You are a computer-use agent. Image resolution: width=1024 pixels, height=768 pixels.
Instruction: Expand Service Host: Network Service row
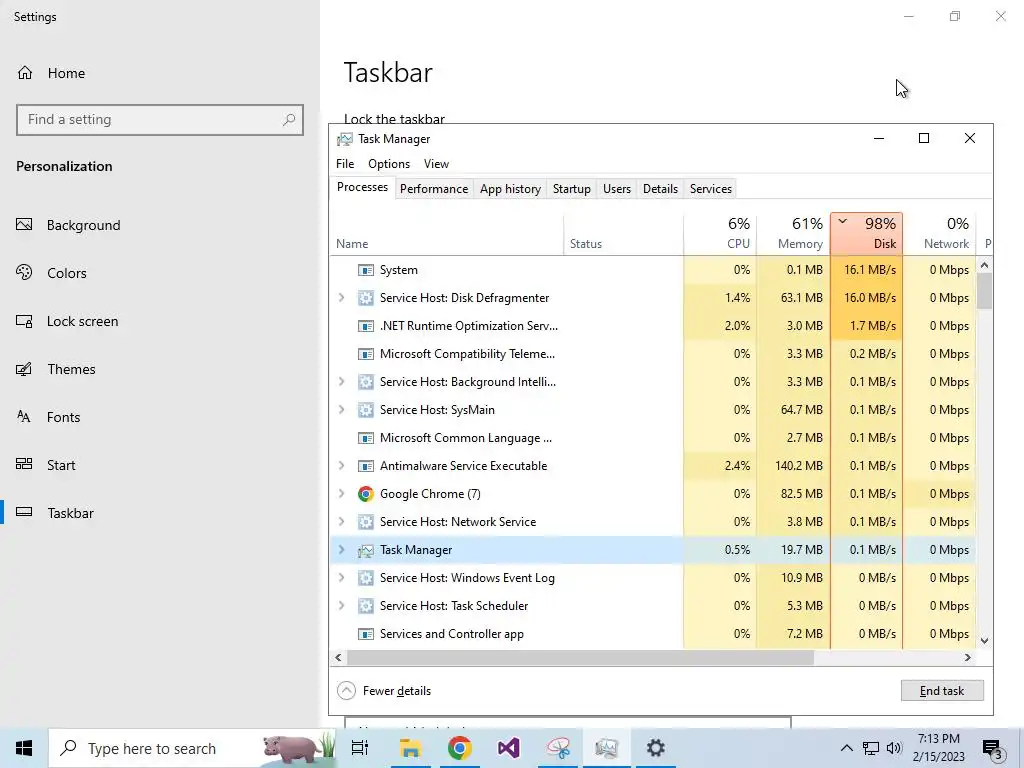(x=342, y=522)
